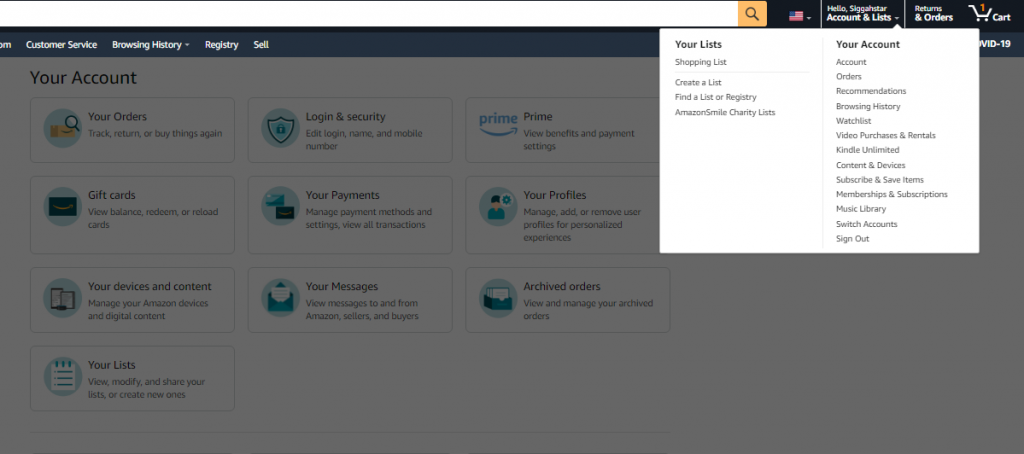The width and height of the screenshot is (1024, 454).
Task: Select Account in Your Account menu
Action: tap(851, 62)
